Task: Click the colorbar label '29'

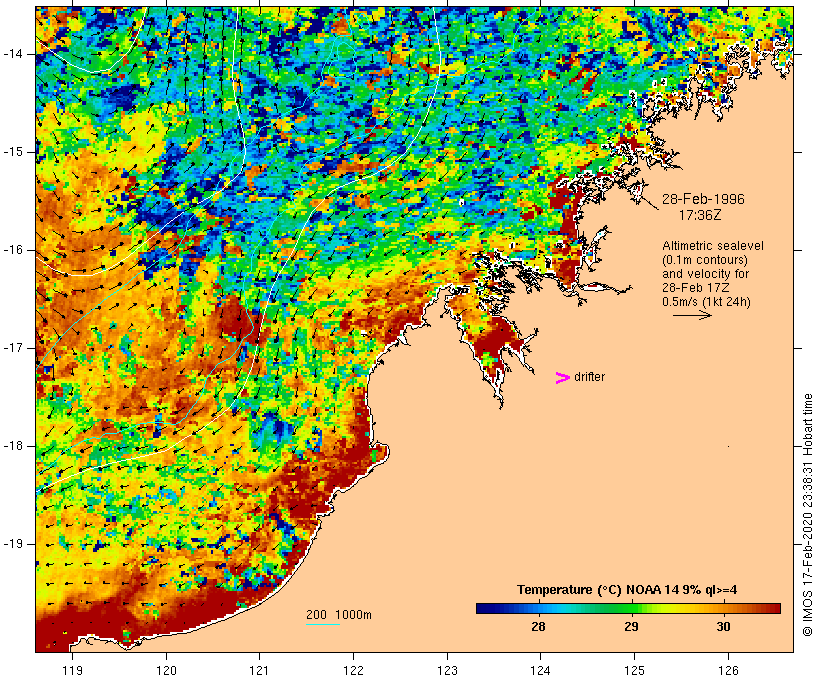Action: coord(631,626)
